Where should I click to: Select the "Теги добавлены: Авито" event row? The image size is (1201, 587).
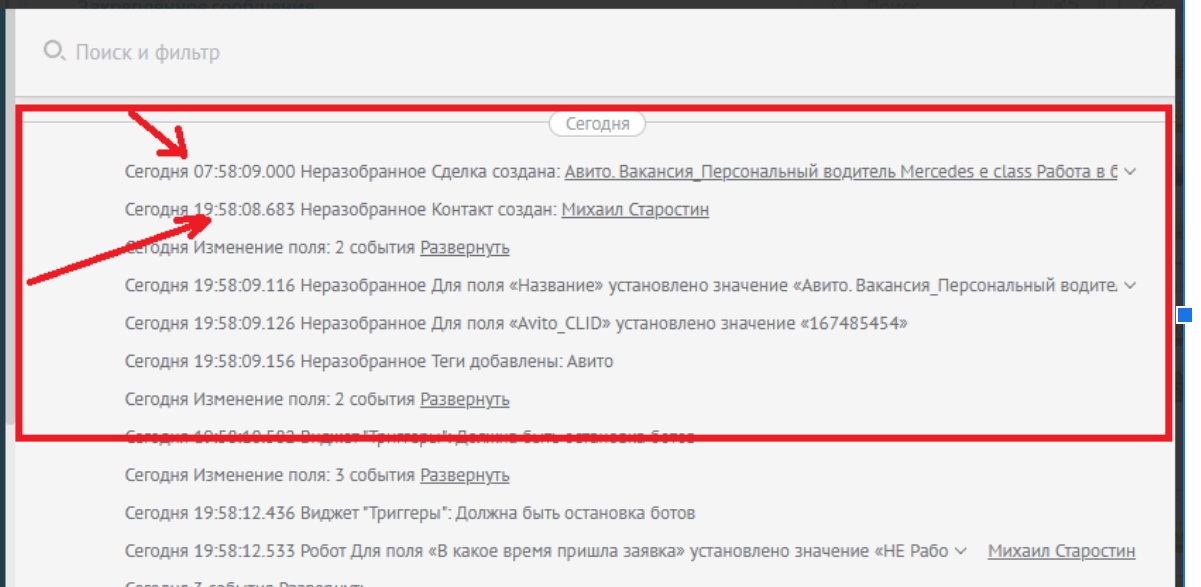pos(370,362)
